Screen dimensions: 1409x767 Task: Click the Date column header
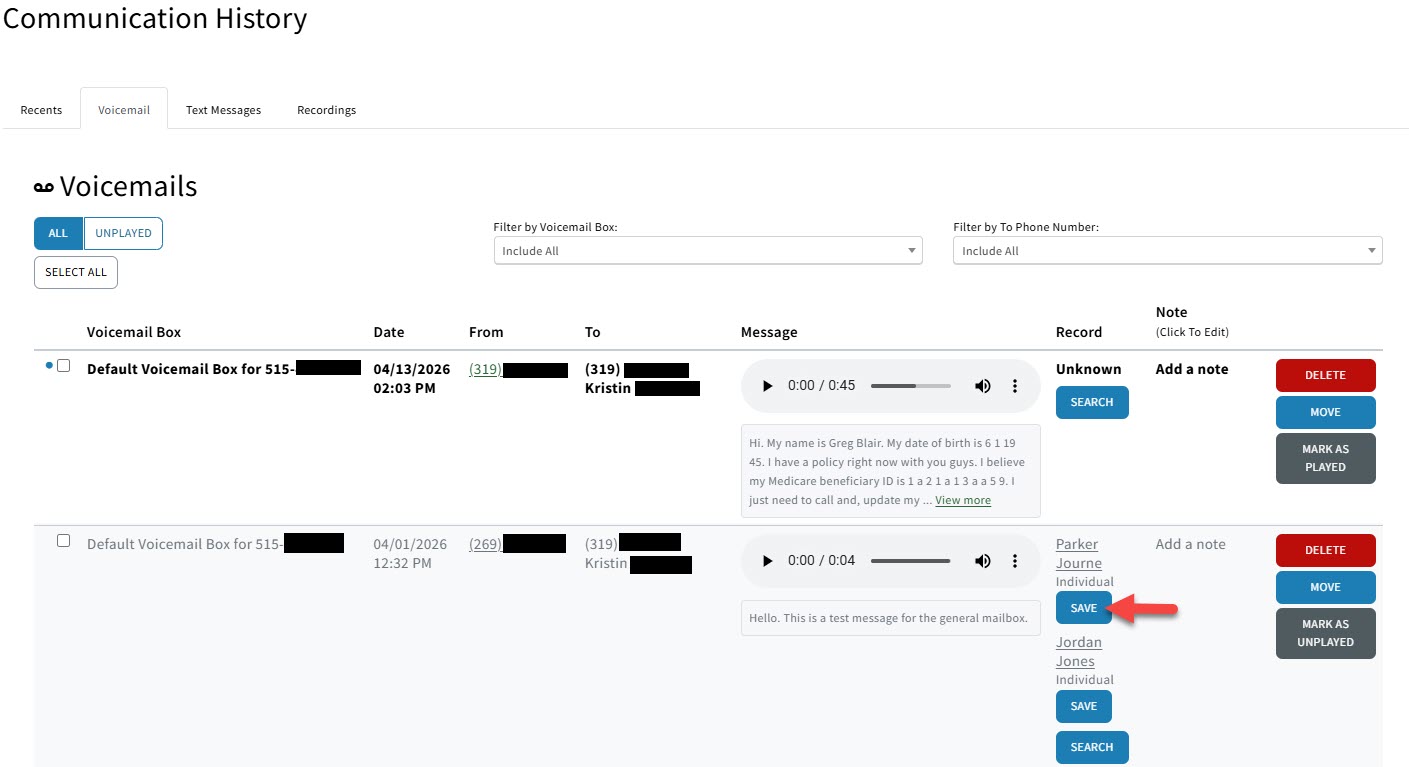[389, 332]
